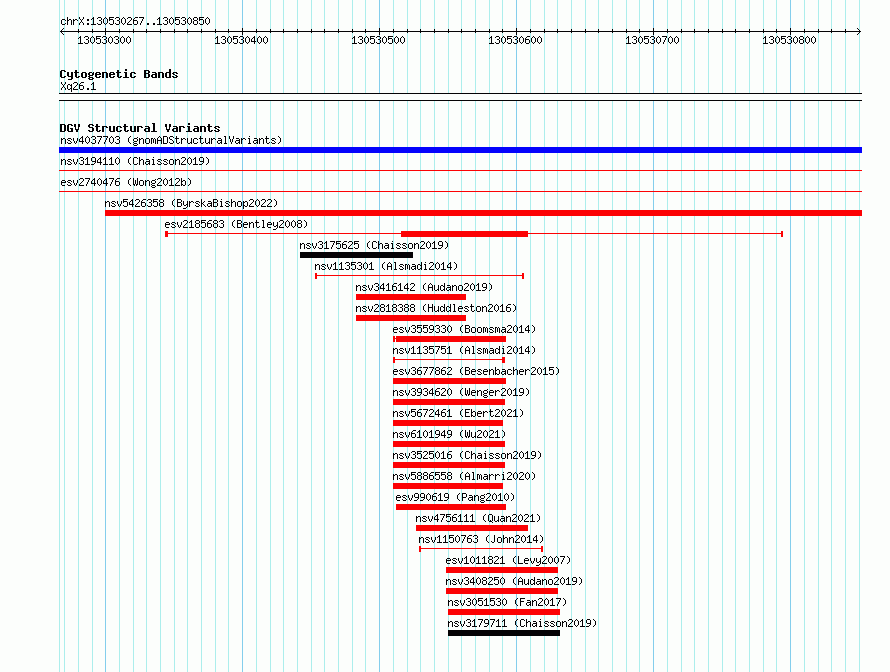The image size is (890, 672).
Task: Select the black nsv3175625 variant bar
Action: coord(356,255)
